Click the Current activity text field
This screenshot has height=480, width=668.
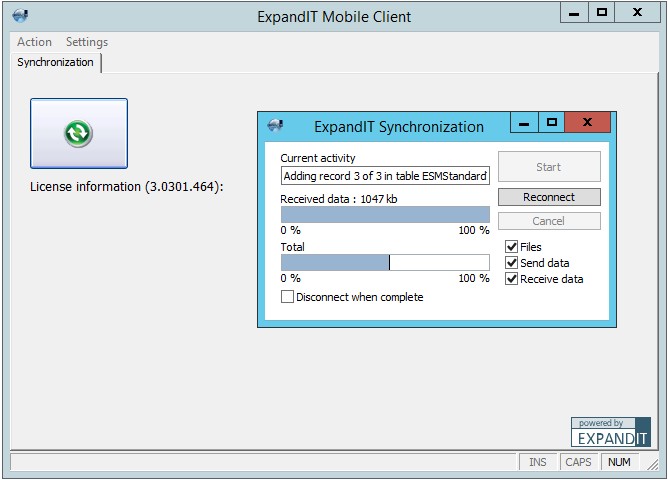point(385,176)
